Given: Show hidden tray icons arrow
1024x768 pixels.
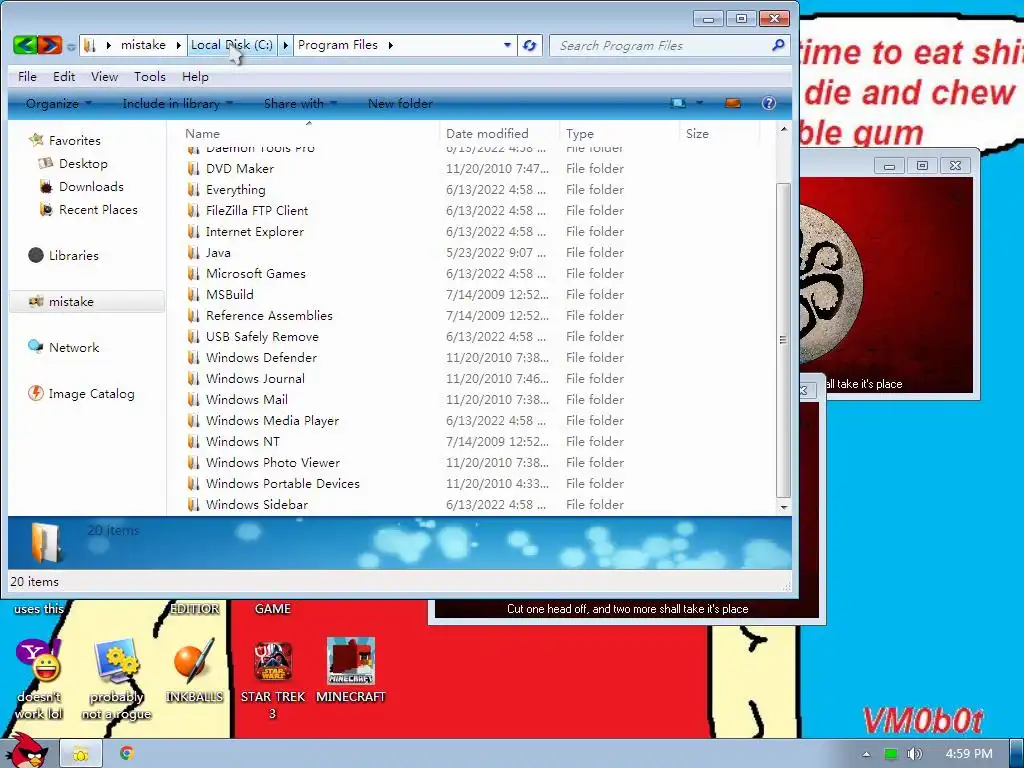Looking at the screenshot, I should 866,754.
